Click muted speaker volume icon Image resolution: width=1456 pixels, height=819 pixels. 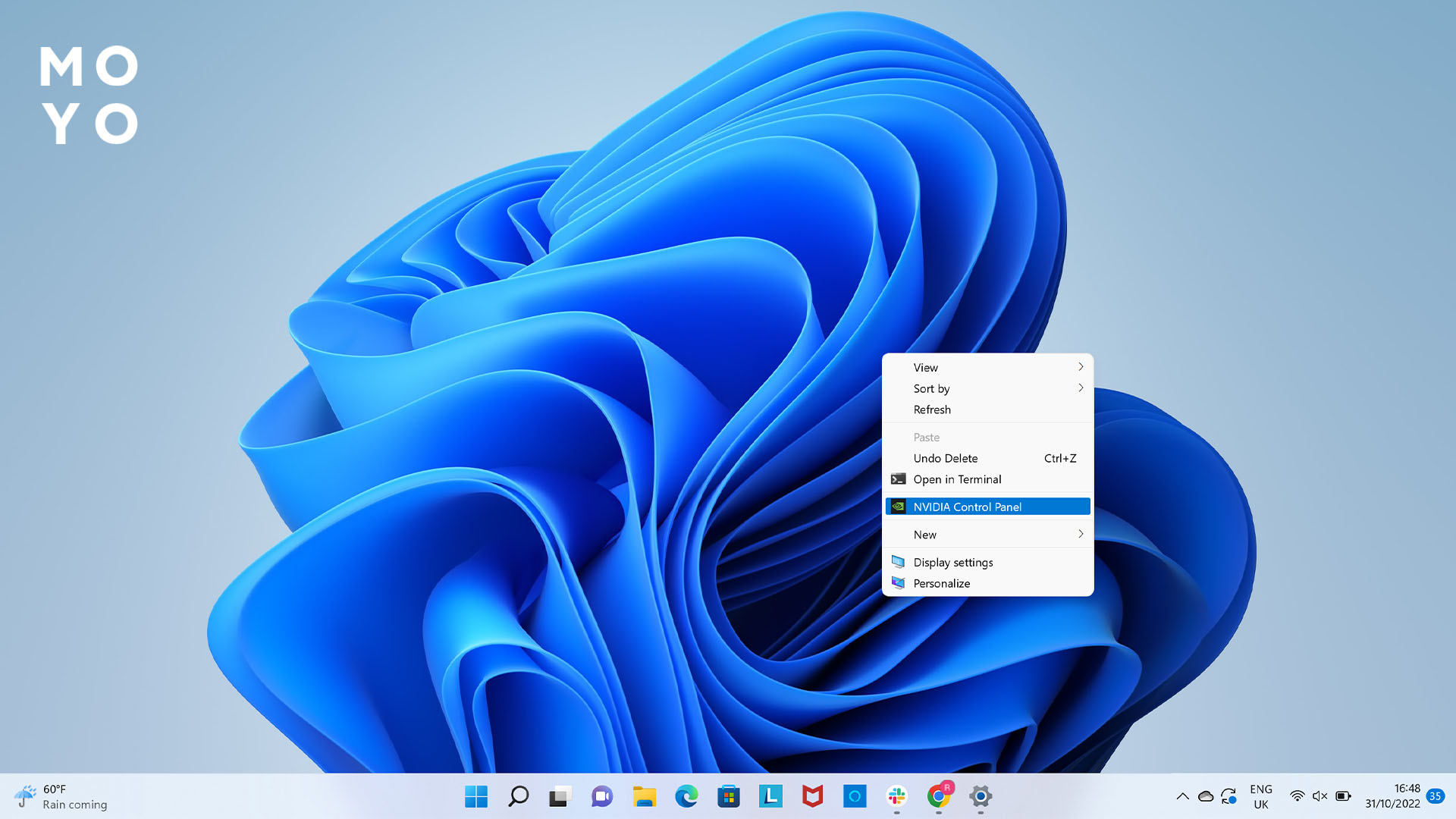(1319, 796)
